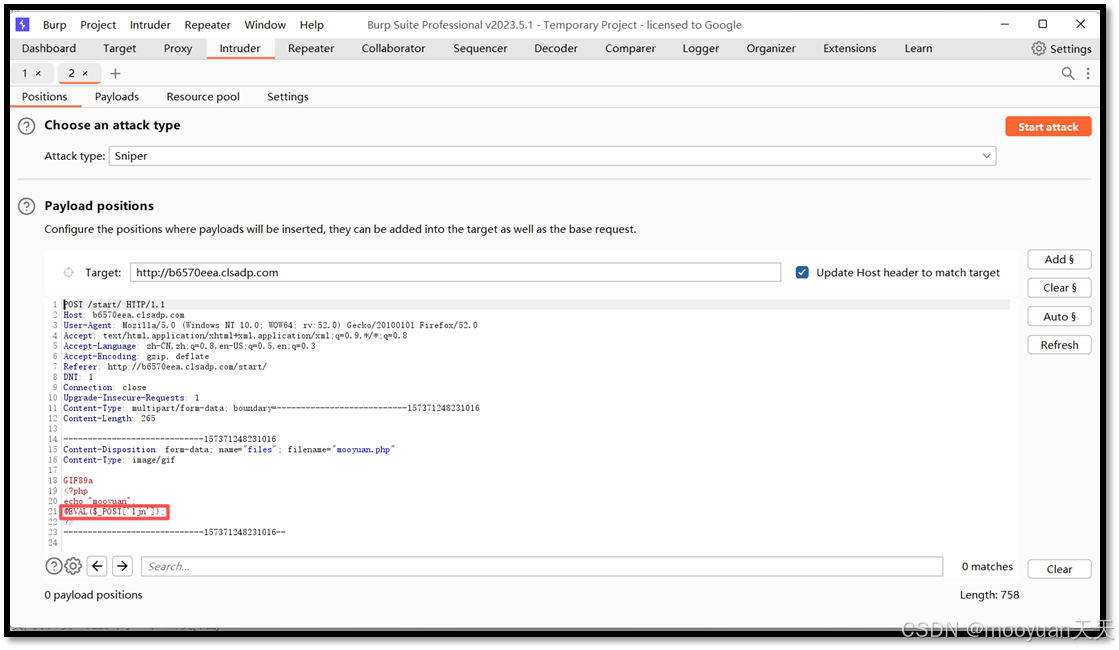Screen dimensions: 1119x650
Task: Go to next search match arrow
Action: pyautogui.click(x=123, y=567)
